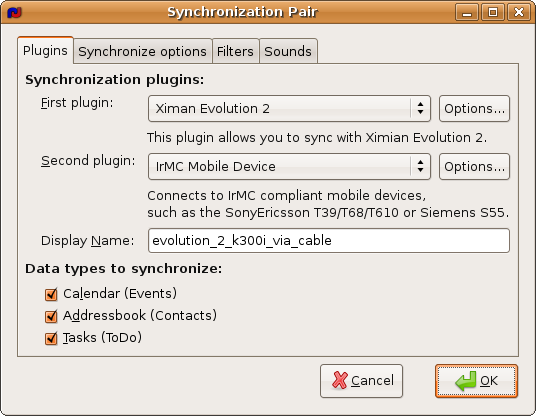Open the Second plugin dropdown
536x416 pixels.
click(289, 167)
